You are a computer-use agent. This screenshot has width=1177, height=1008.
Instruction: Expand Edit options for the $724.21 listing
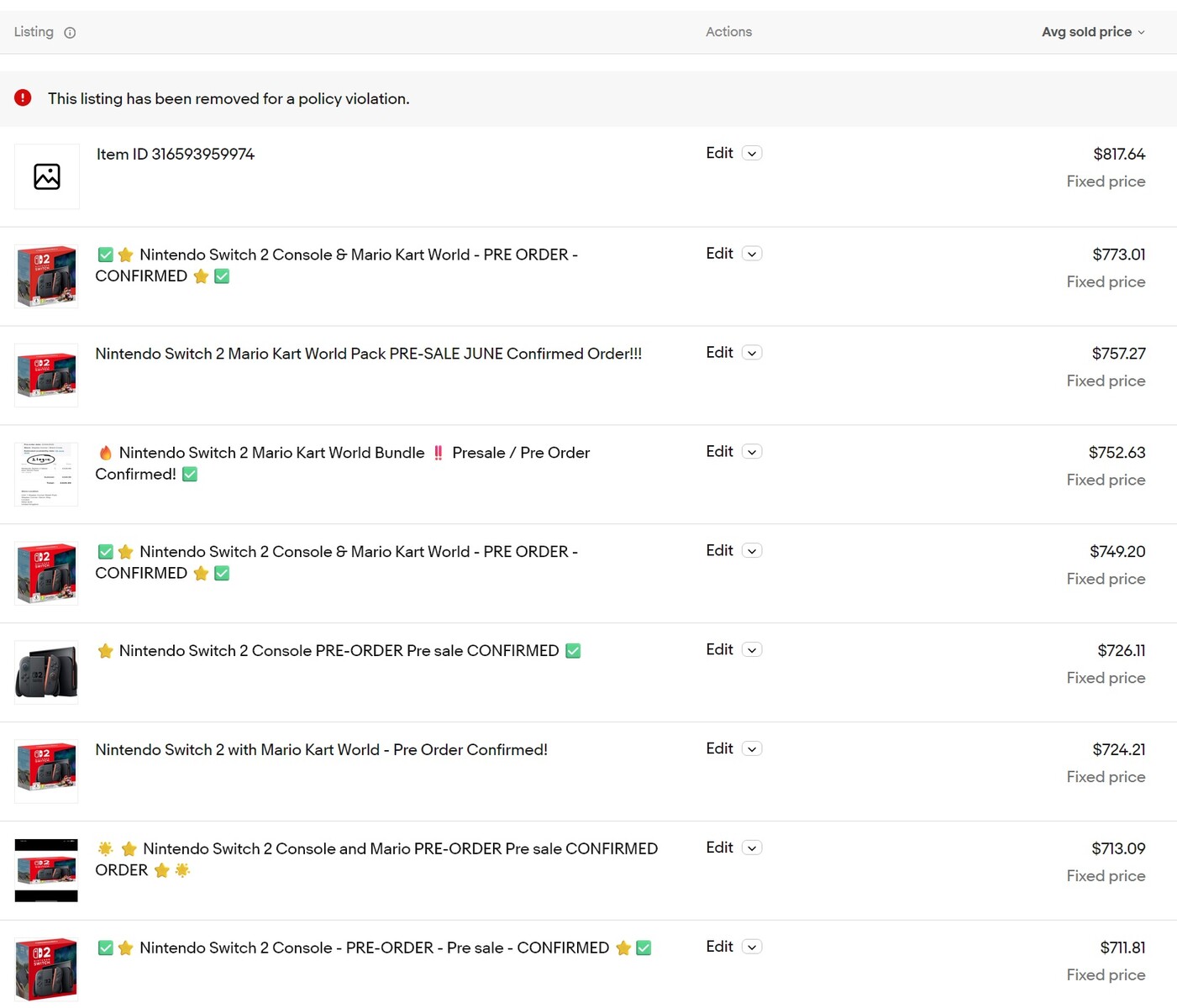[x=752, y=749]
